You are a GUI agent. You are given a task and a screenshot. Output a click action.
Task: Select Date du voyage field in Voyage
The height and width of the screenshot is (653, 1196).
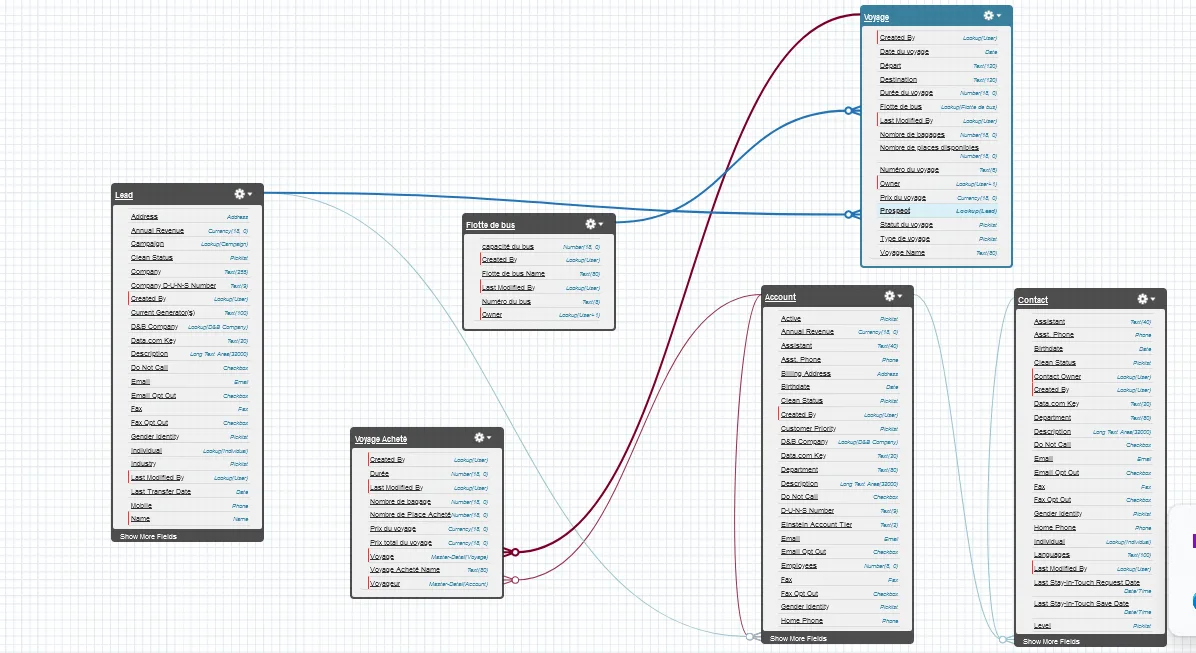pos(937,52)
